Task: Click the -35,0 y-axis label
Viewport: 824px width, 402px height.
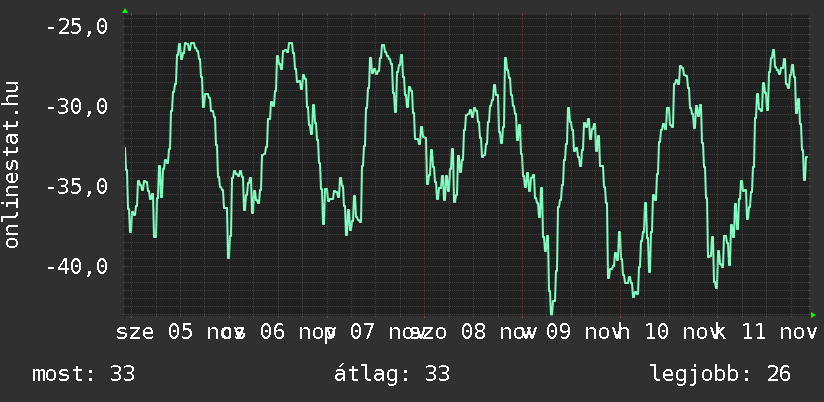Action: point(77,187)
